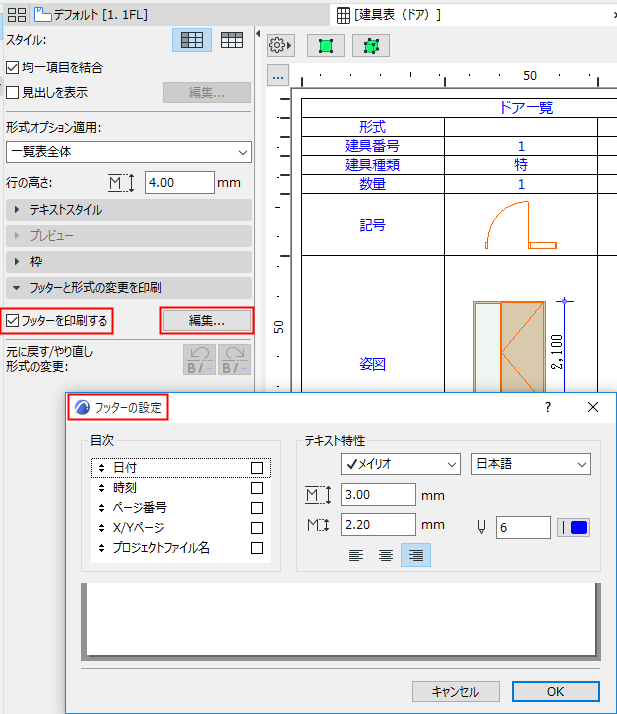The width and height of the screenshot is (617, 714).
Task: Click the 建具番号 row header cell
Action: click(373, 146)
